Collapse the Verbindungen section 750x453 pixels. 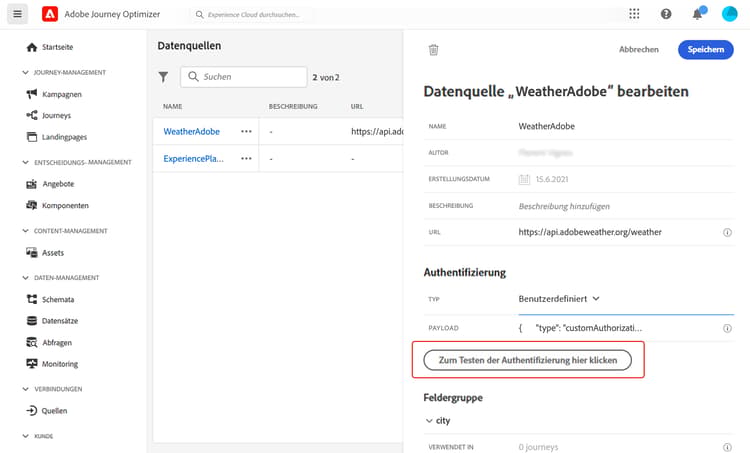25,389
